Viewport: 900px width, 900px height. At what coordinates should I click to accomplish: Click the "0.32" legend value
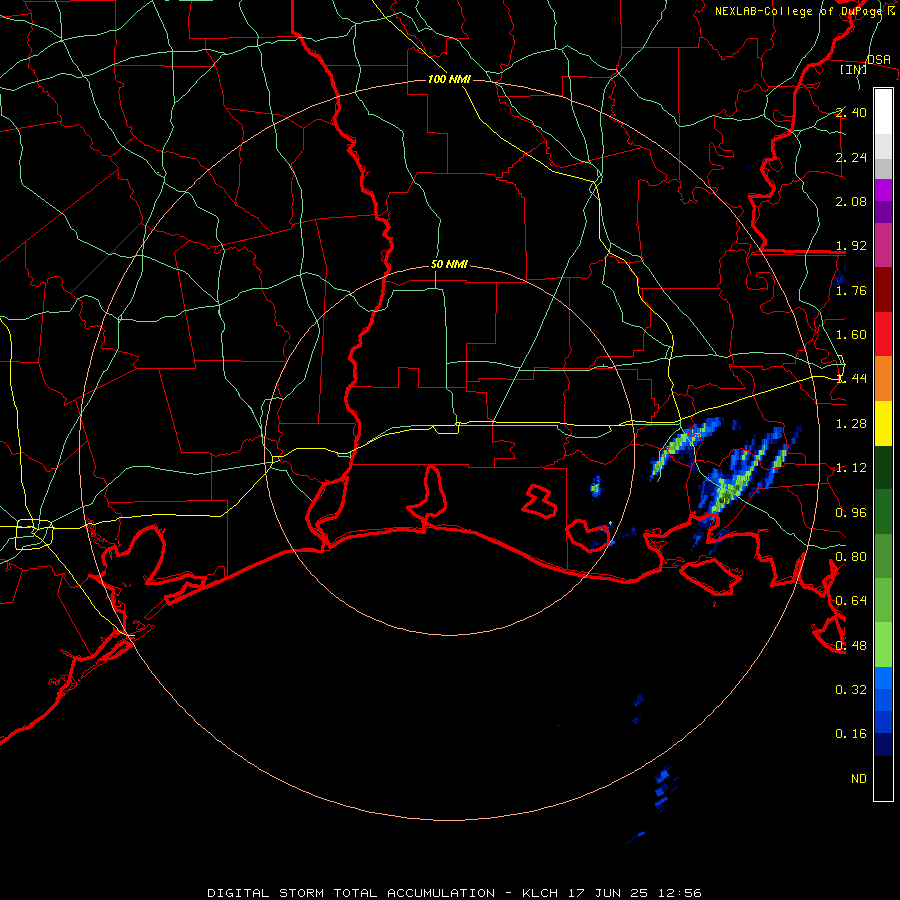851,689
